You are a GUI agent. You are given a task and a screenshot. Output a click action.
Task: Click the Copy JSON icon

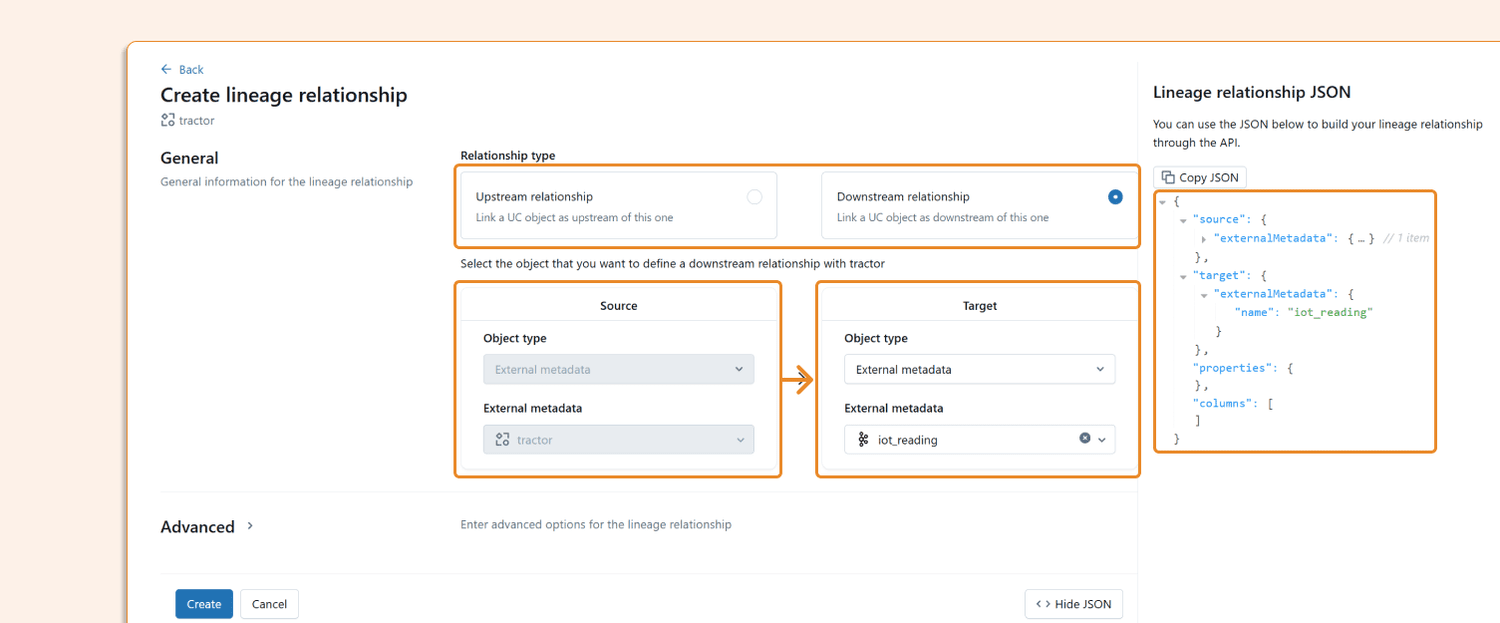pyautogui.click(x=1170, y=177)
